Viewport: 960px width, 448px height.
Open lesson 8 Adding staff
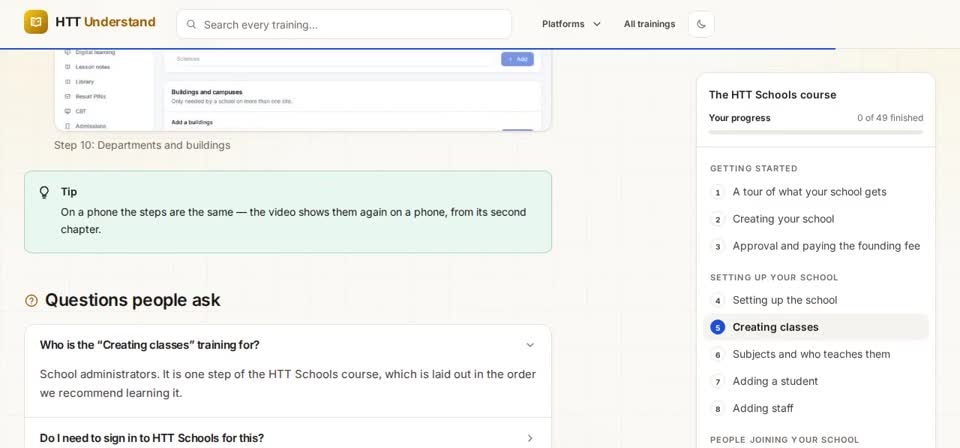tap(816, 408)
